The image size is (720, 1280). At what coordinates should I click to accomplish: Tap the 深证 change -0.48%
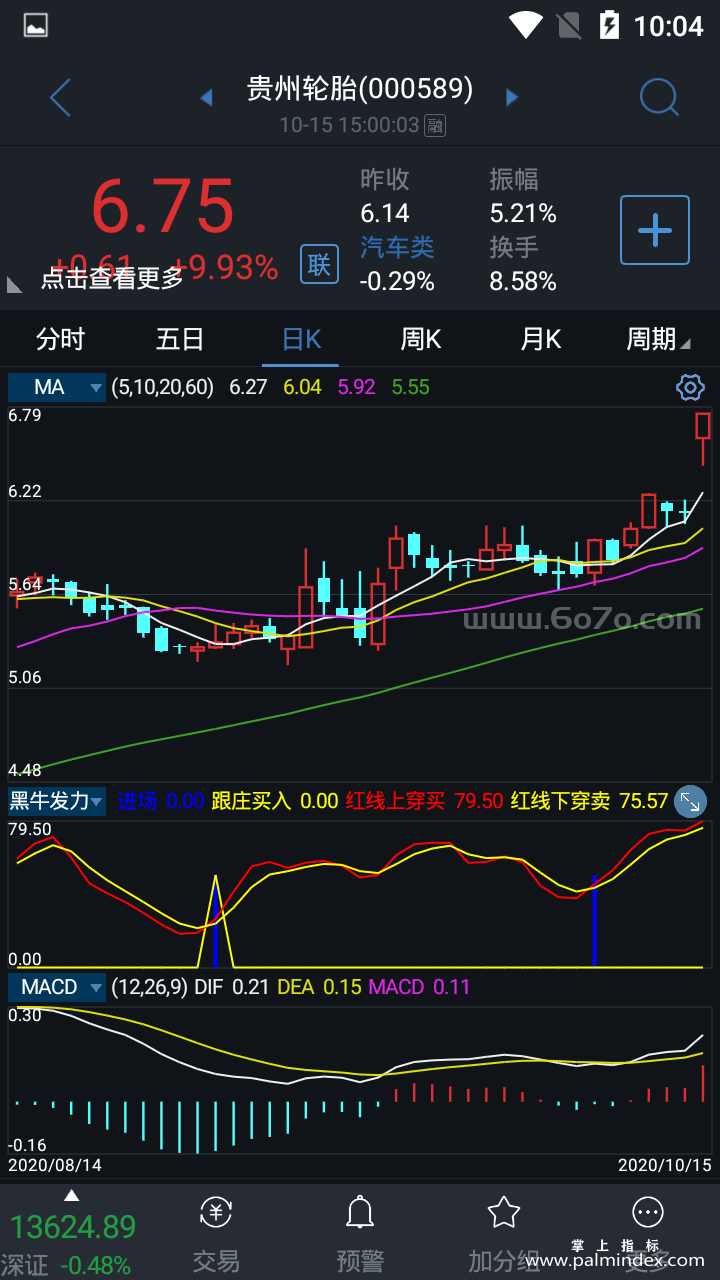point(95,1265)
